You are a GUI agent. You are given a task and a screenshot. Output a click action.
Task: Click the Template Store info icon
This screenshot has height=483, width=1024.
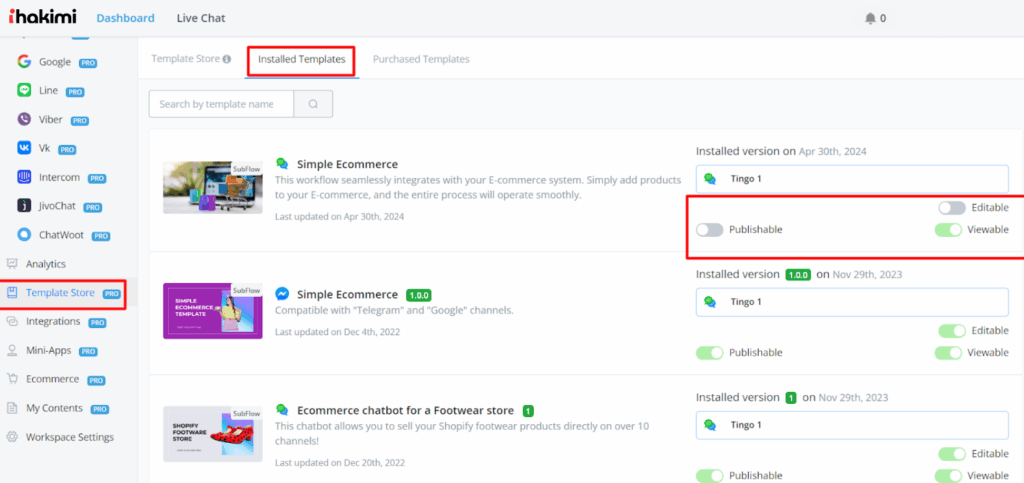227,59
